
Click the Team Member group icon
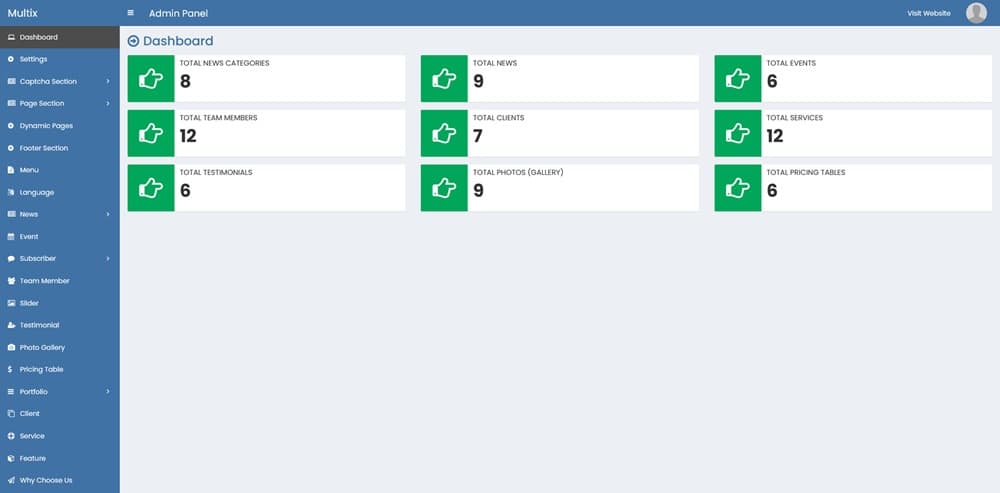pyautogui.click(x=10, y=281)
